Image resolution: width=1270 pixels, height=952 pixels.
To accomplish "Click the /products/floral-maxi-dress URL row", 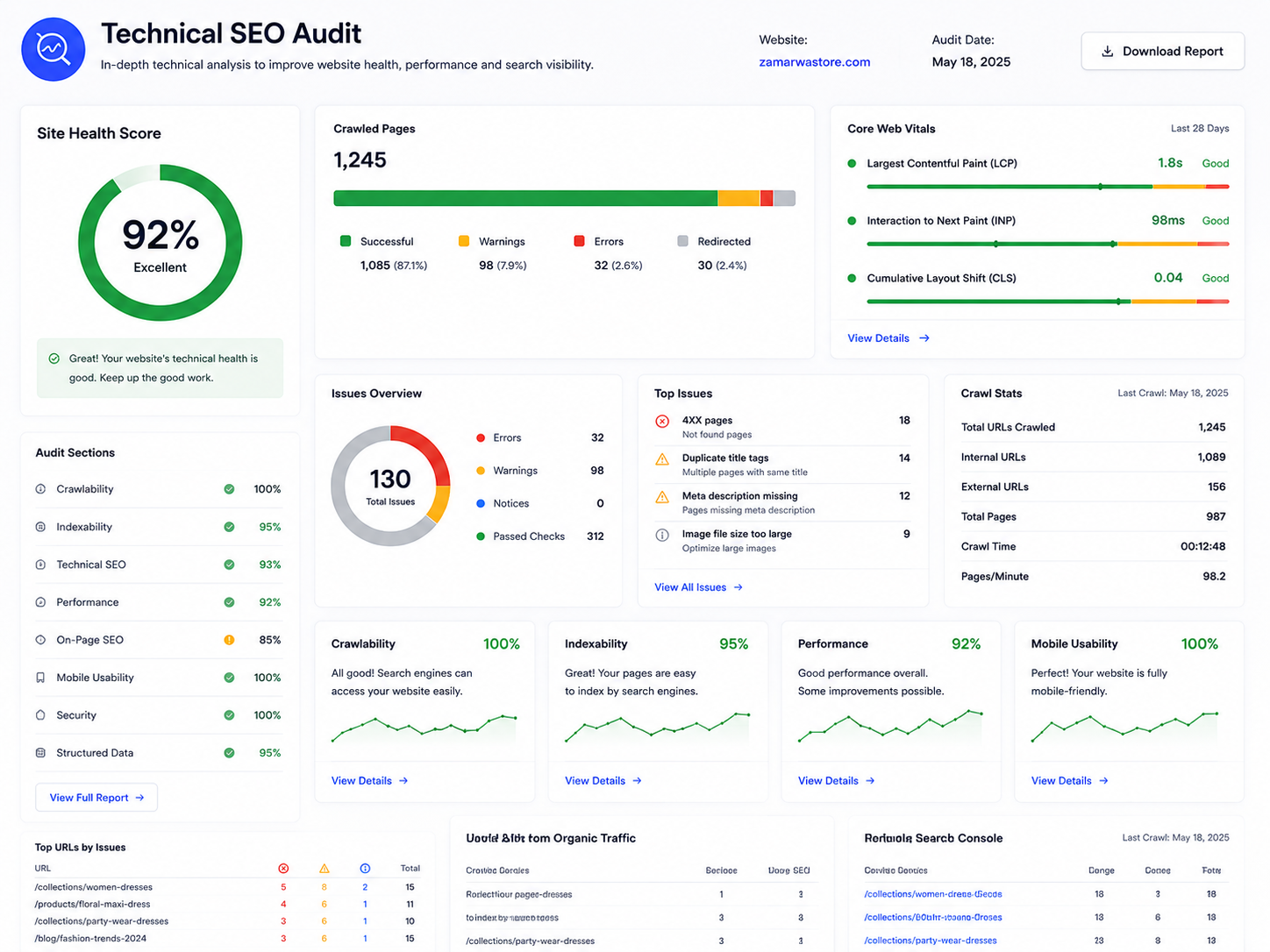I will tap(227, 904).
